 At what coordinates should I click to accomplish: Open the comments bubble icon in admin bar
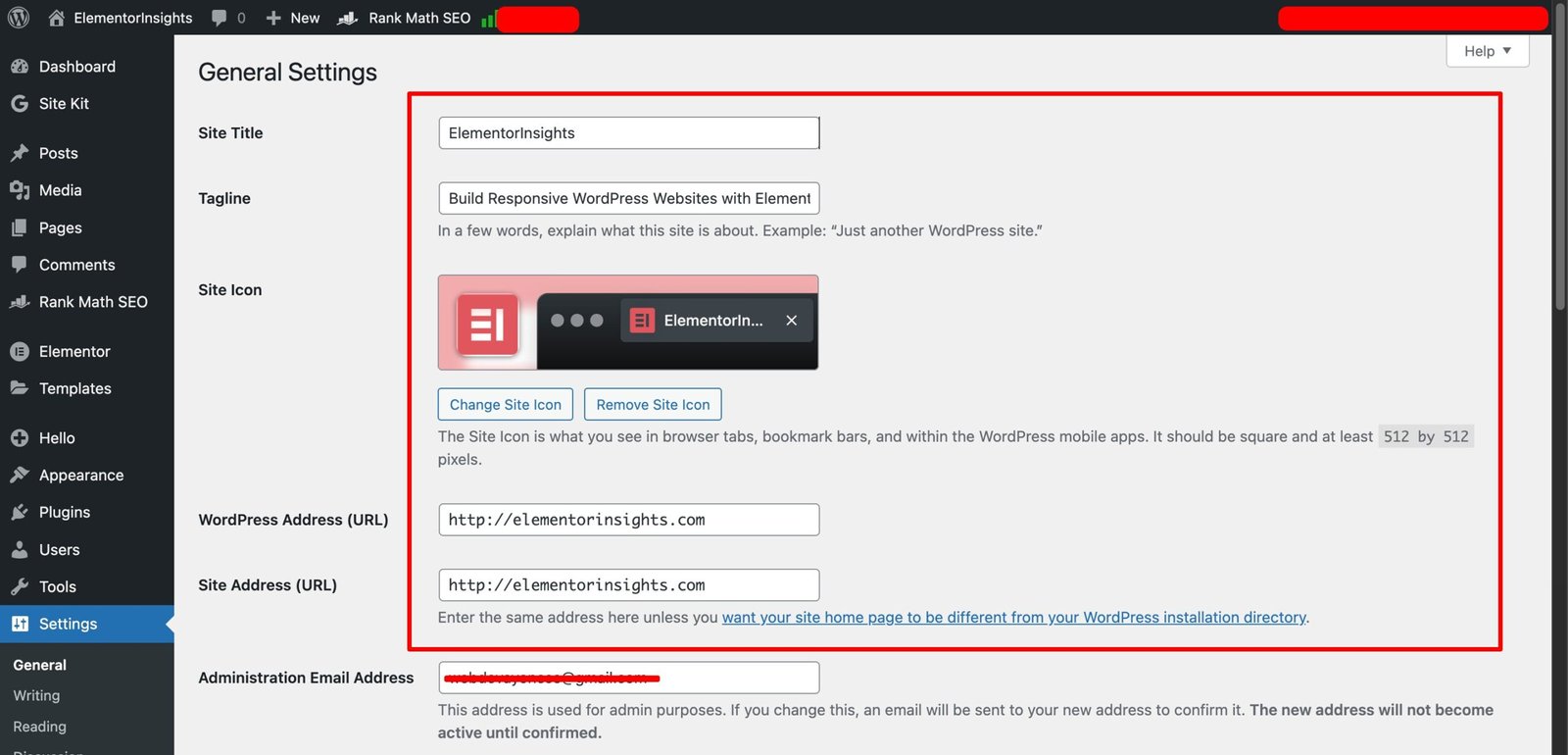(x=220, y=18)
